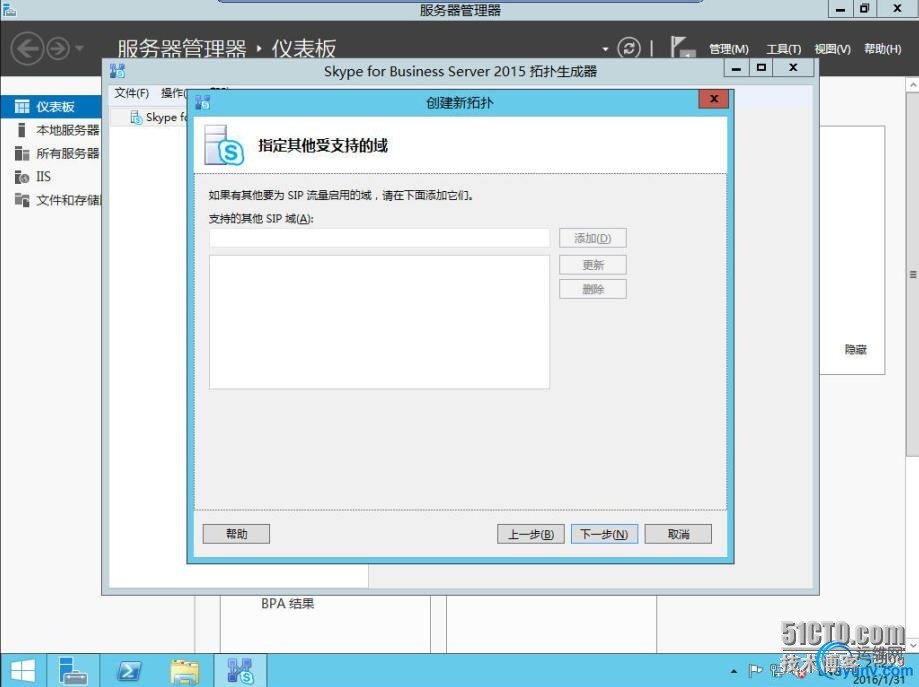
Task: Continue with 下一步(N)
Action: click(x=604, y=534)
